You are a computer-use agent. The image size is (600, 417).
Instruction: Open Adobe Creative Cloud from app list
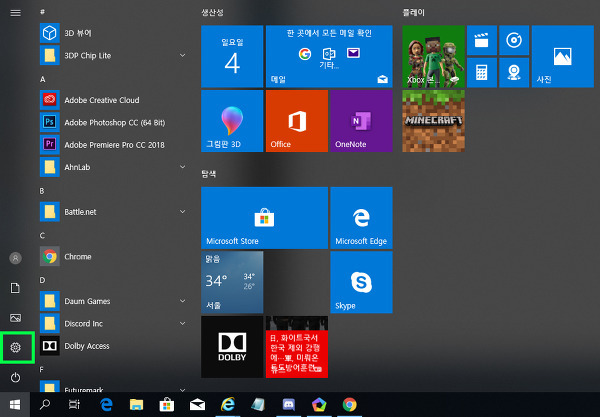point(112,100)
